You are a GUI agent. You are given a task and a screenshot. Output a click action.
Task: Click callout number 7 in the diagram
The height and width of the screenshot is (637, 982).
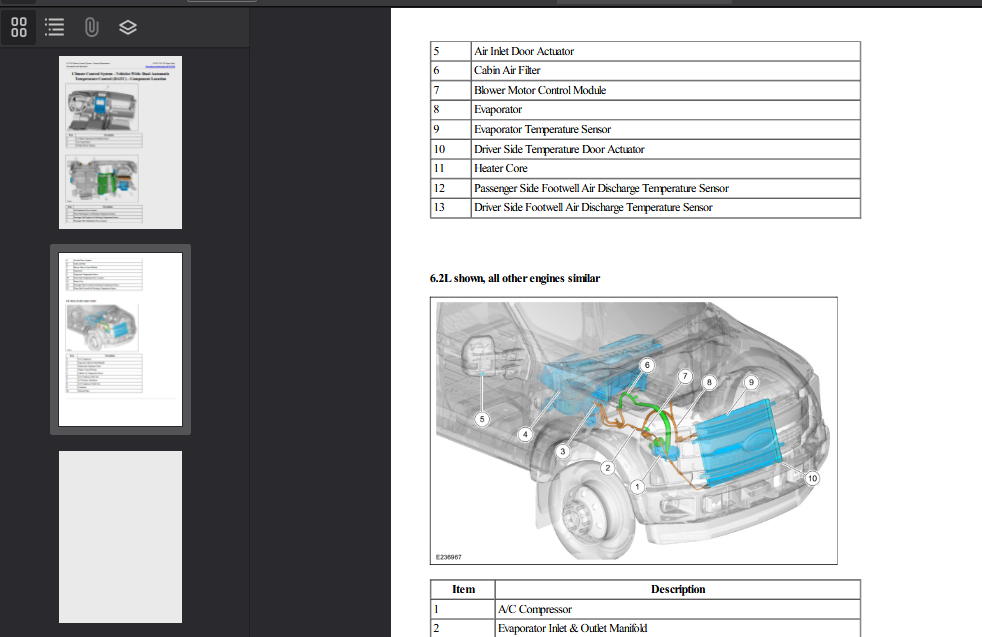coord(685,376)
